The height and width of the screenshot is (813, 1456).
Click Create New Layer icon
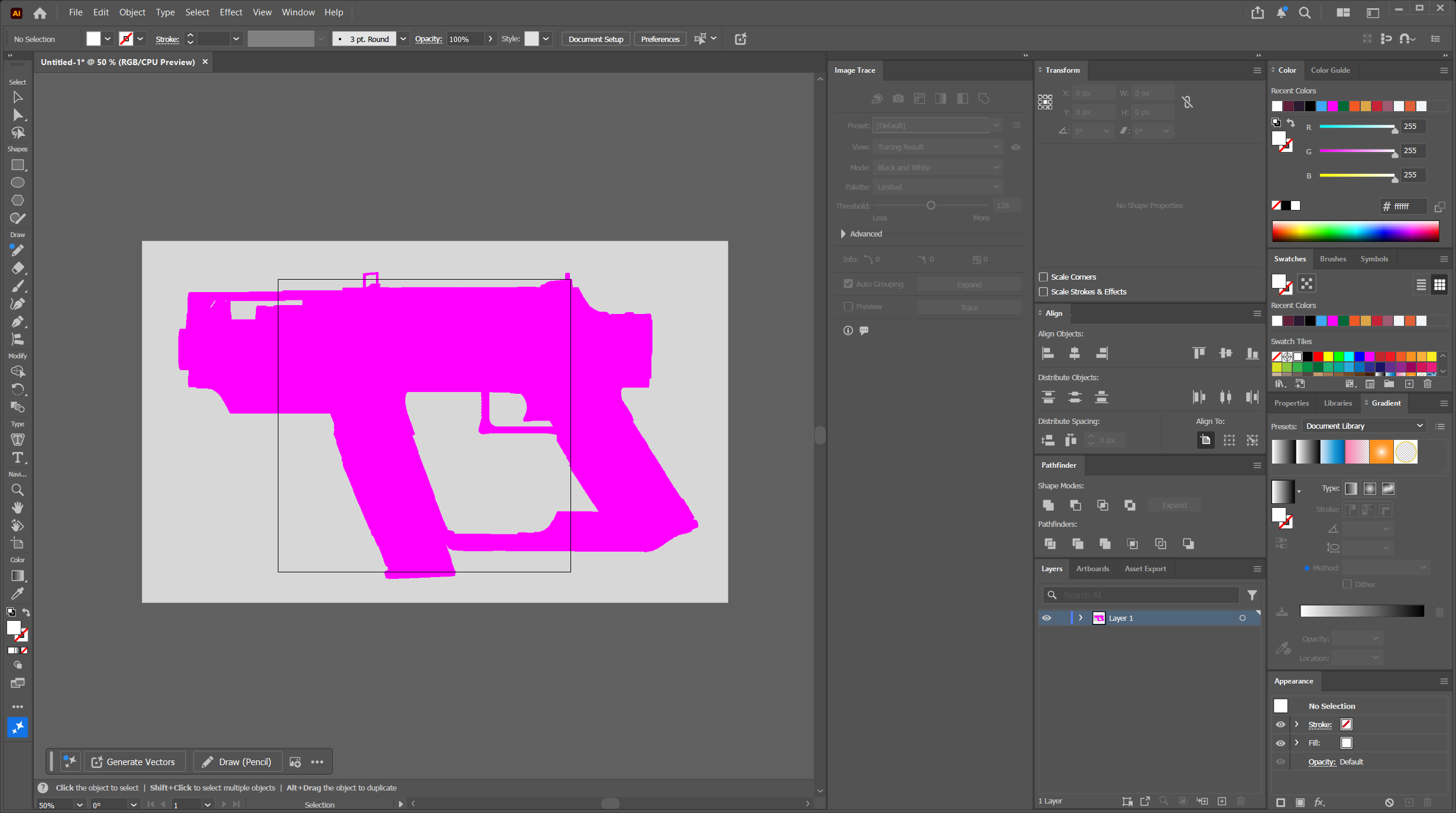[1222, 801]
